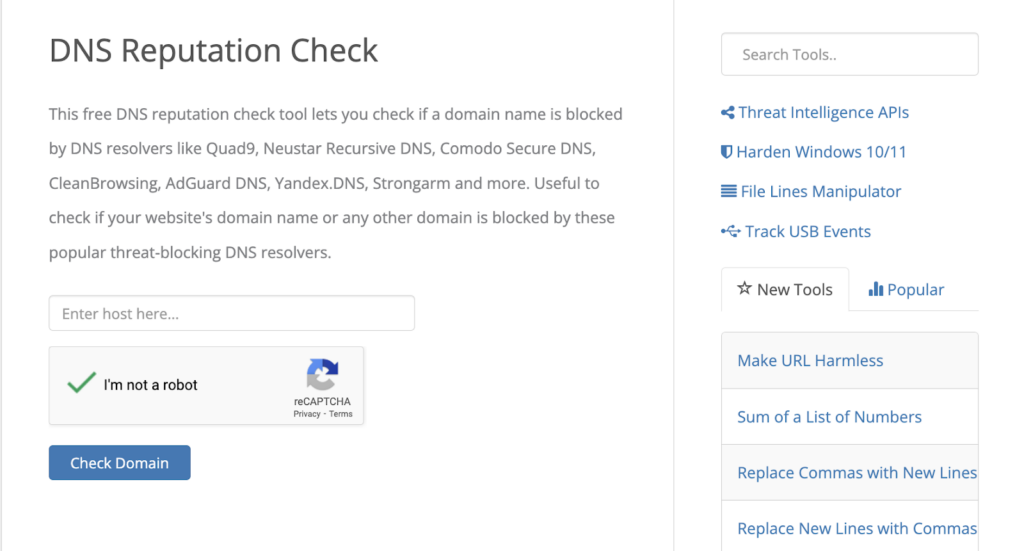This screenshot has width=1024, height=551.
Task: Toggle the I'm not a robot checkbox
Action: point(82,384)
